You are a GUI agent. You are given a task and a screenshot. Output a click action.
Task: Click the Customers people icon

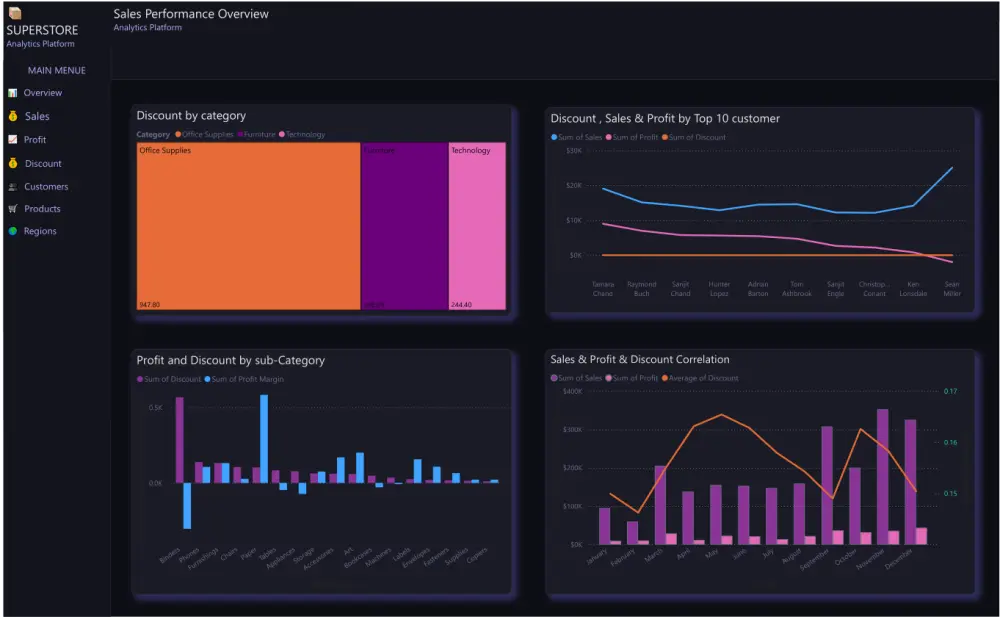tap(12, 187)
